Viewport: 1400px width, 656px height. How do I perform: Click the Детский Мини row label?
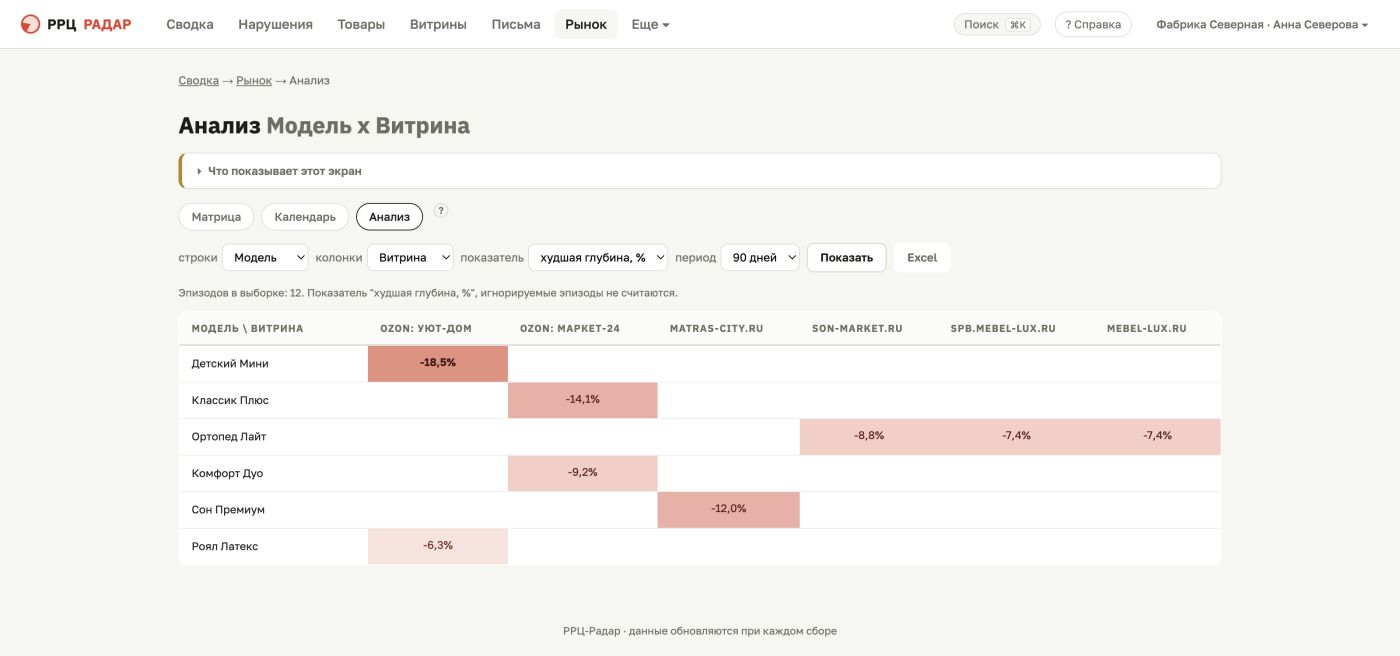230,364
